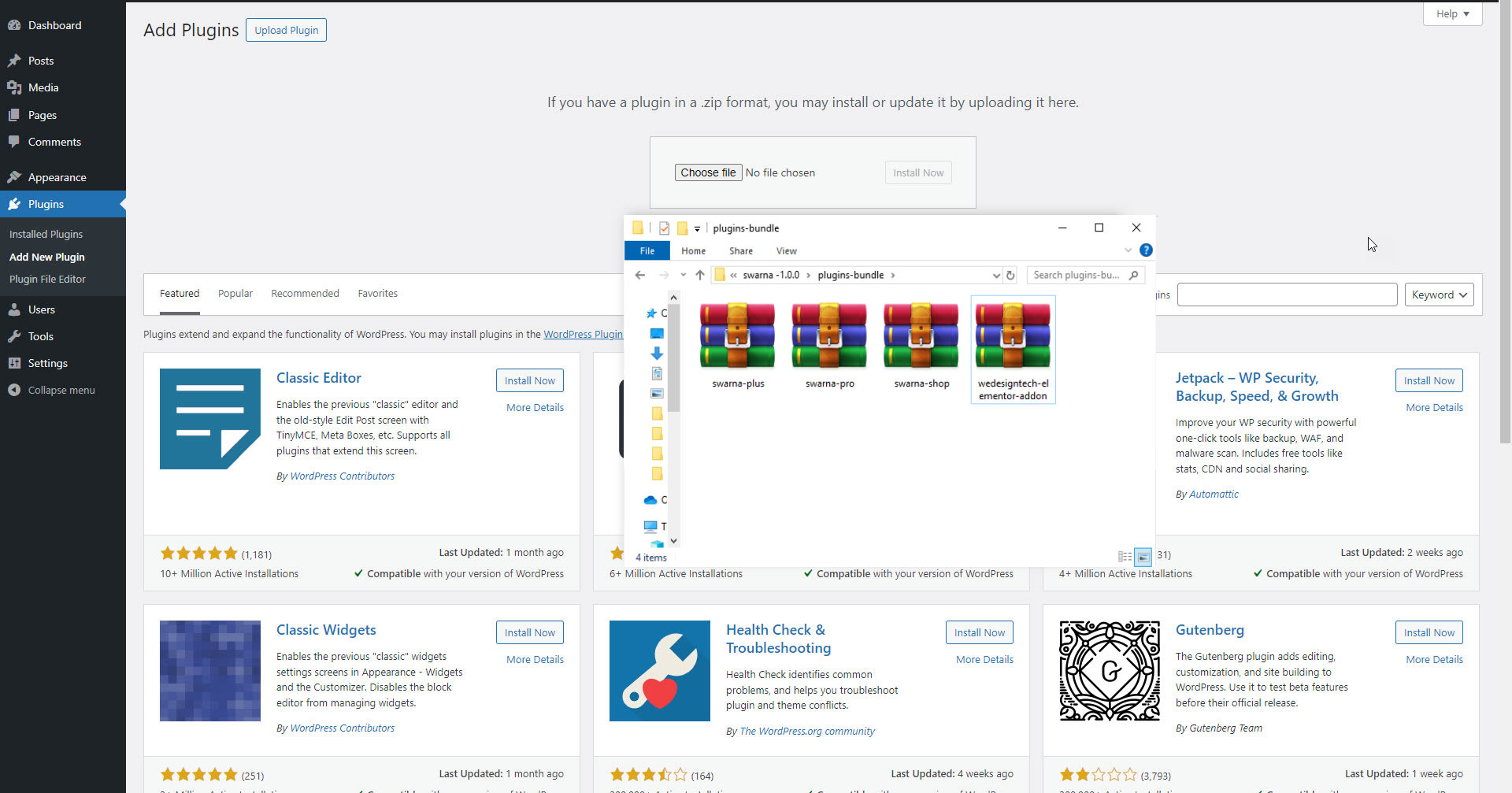Open More Details for Classic Widgets

[x=535, y=659]
